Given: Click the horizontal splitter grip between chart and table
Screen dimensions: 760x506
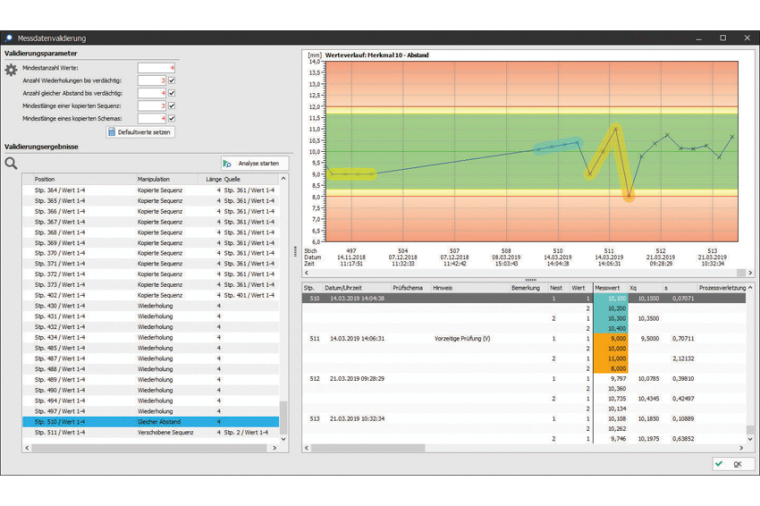Looking at the screenshot, I should (529, 280).
